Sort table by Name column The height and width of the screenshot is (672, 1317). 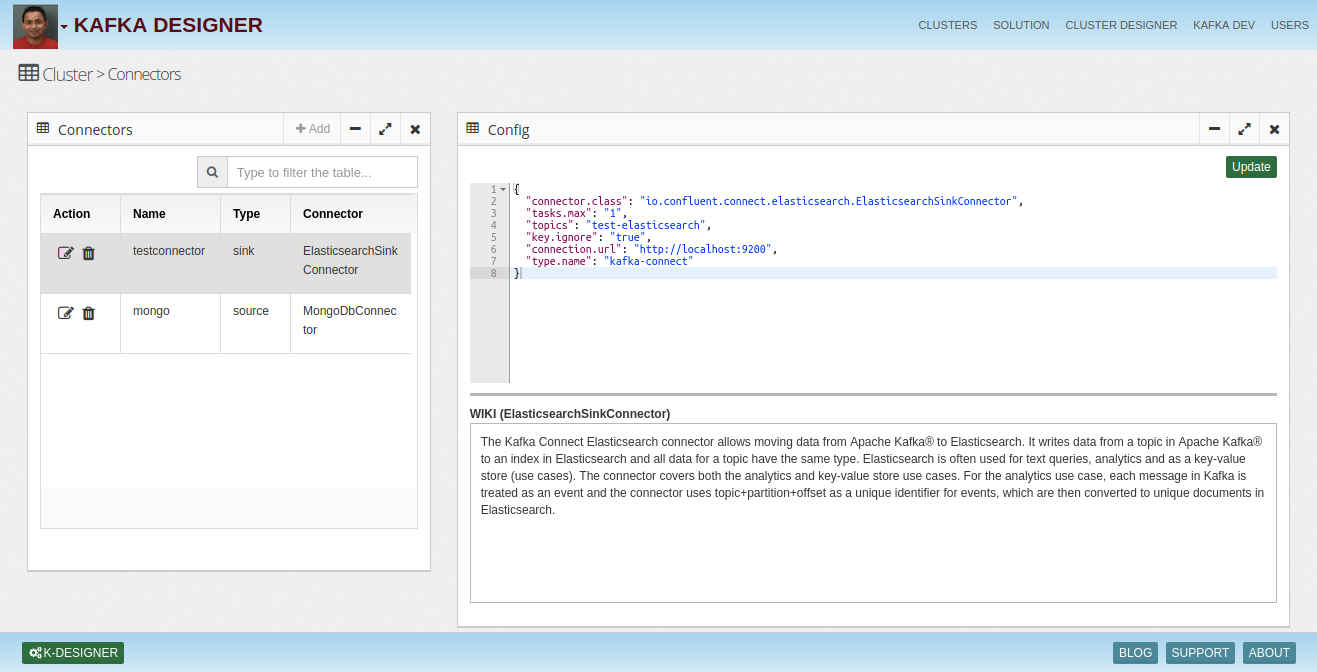pos(150,214)
